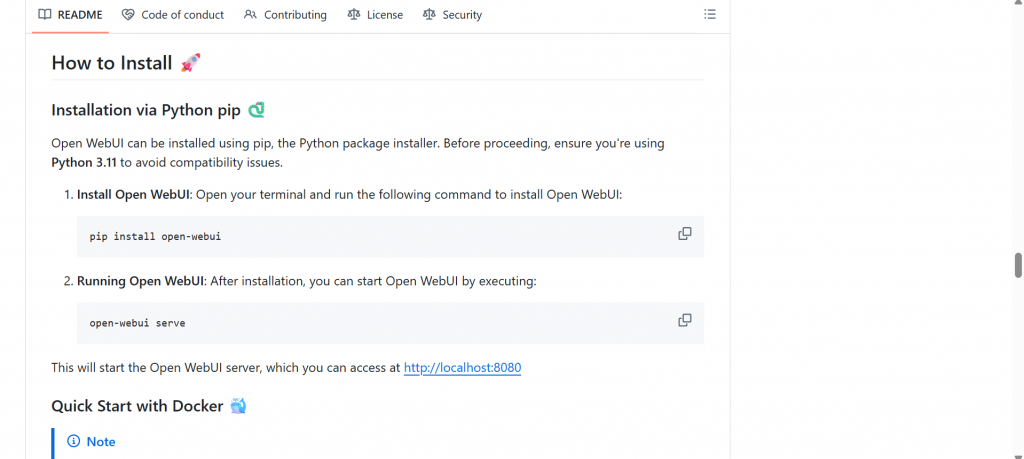Click the open-webui serve code text
The height and width of the screenshot is (459, 1024).
pyautogui.click(x=137, y=323)
